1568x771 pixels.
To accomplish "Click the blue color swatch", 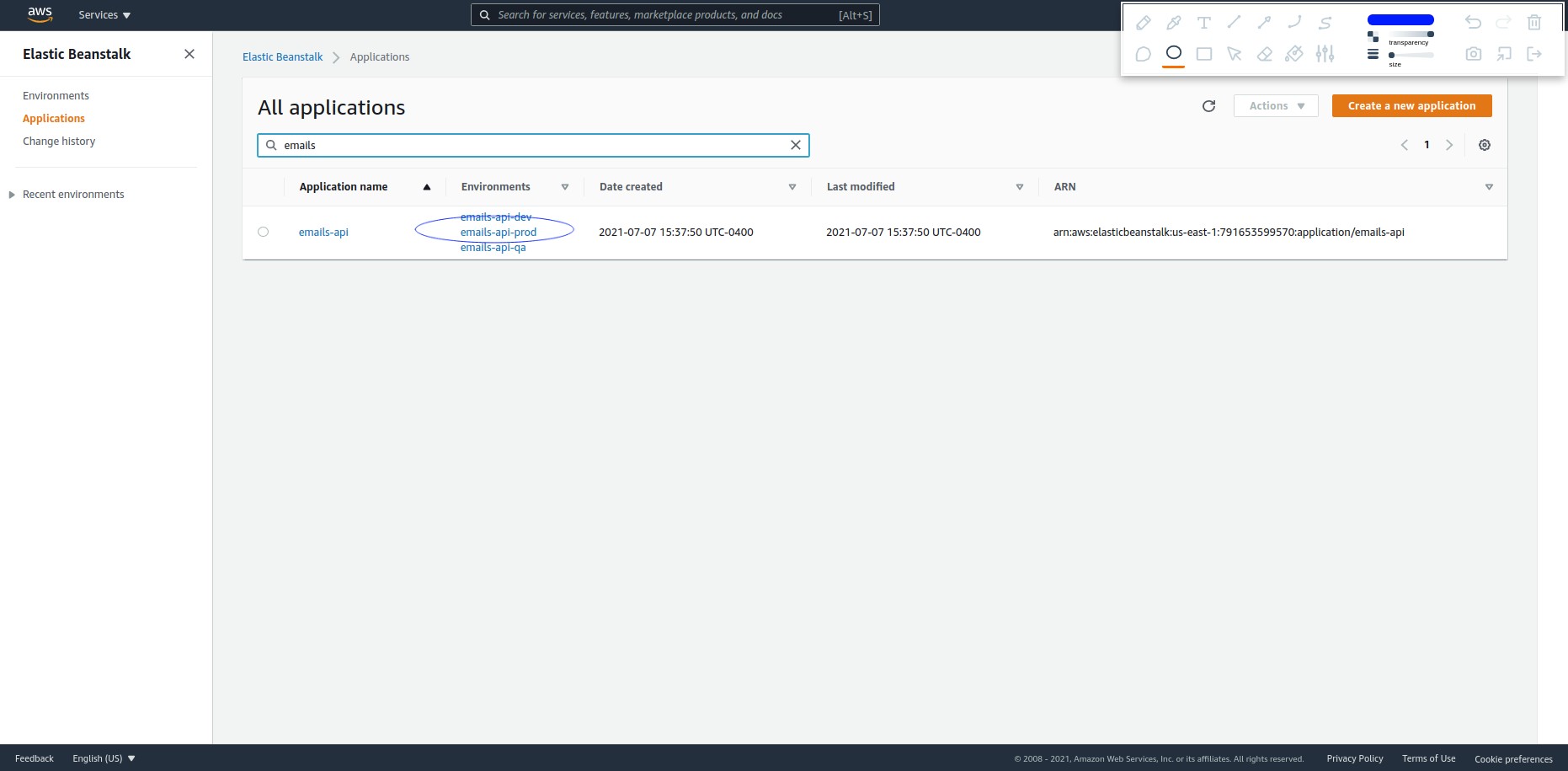I will coord(1400,19).
